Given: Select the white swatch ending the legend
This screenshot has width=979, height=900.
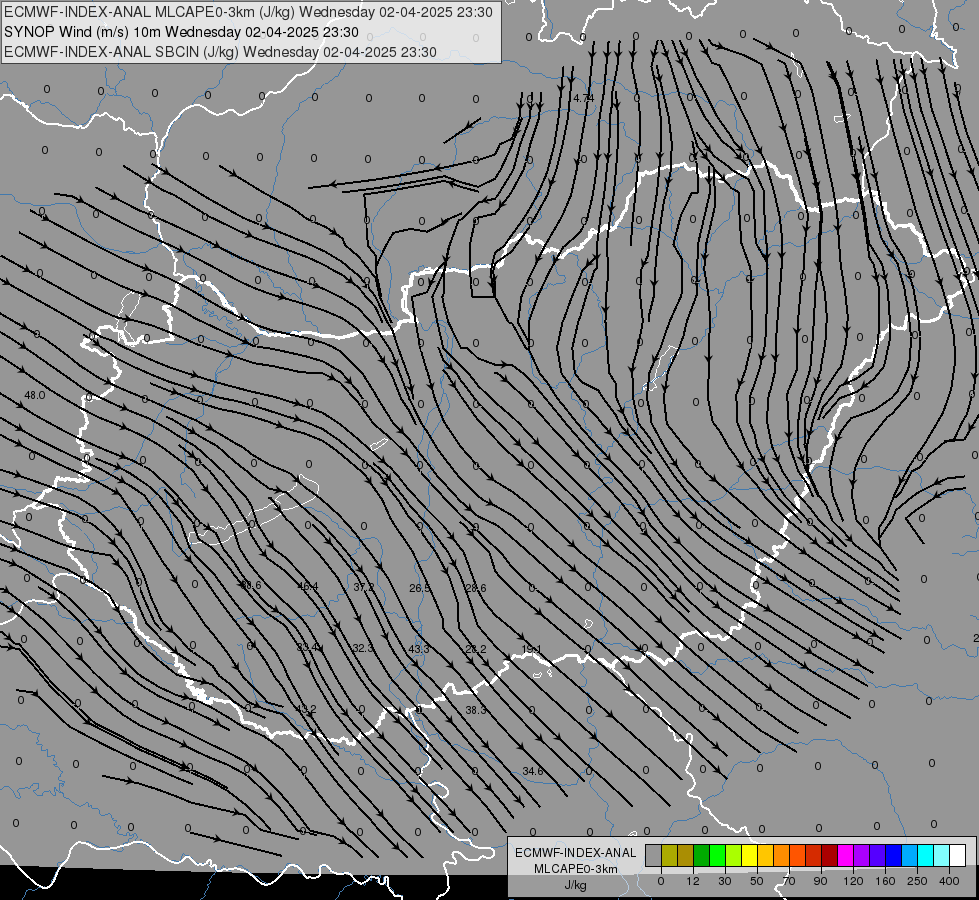Looking at the screenshot, I should coord(958,856).
